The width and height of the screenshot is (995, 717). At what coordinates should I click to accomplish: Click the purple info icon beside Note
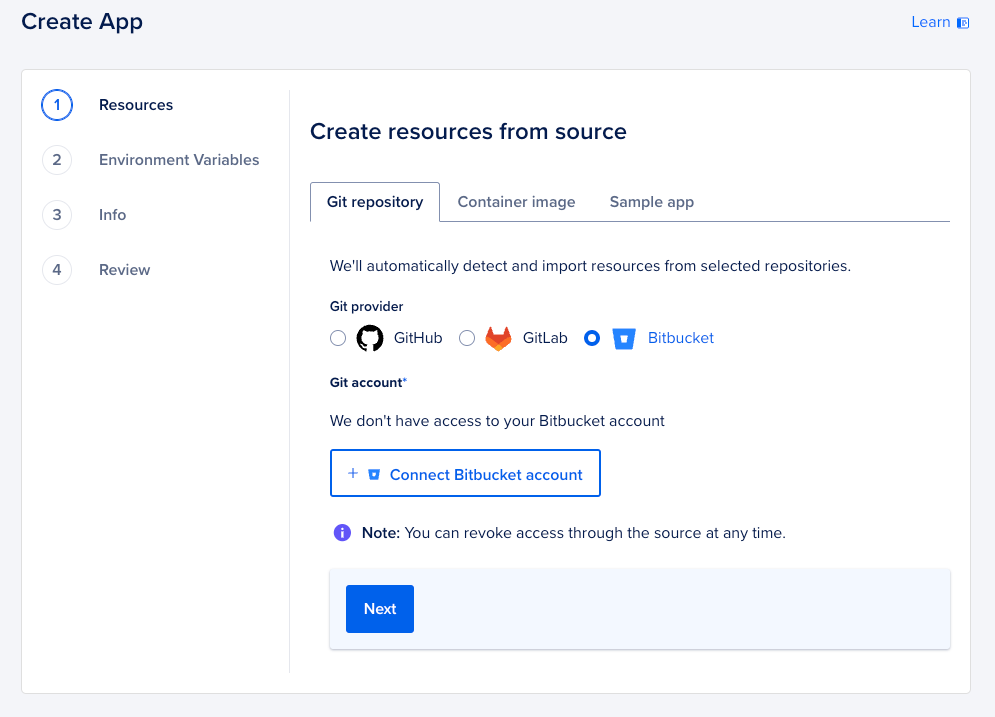coord(342,532)
